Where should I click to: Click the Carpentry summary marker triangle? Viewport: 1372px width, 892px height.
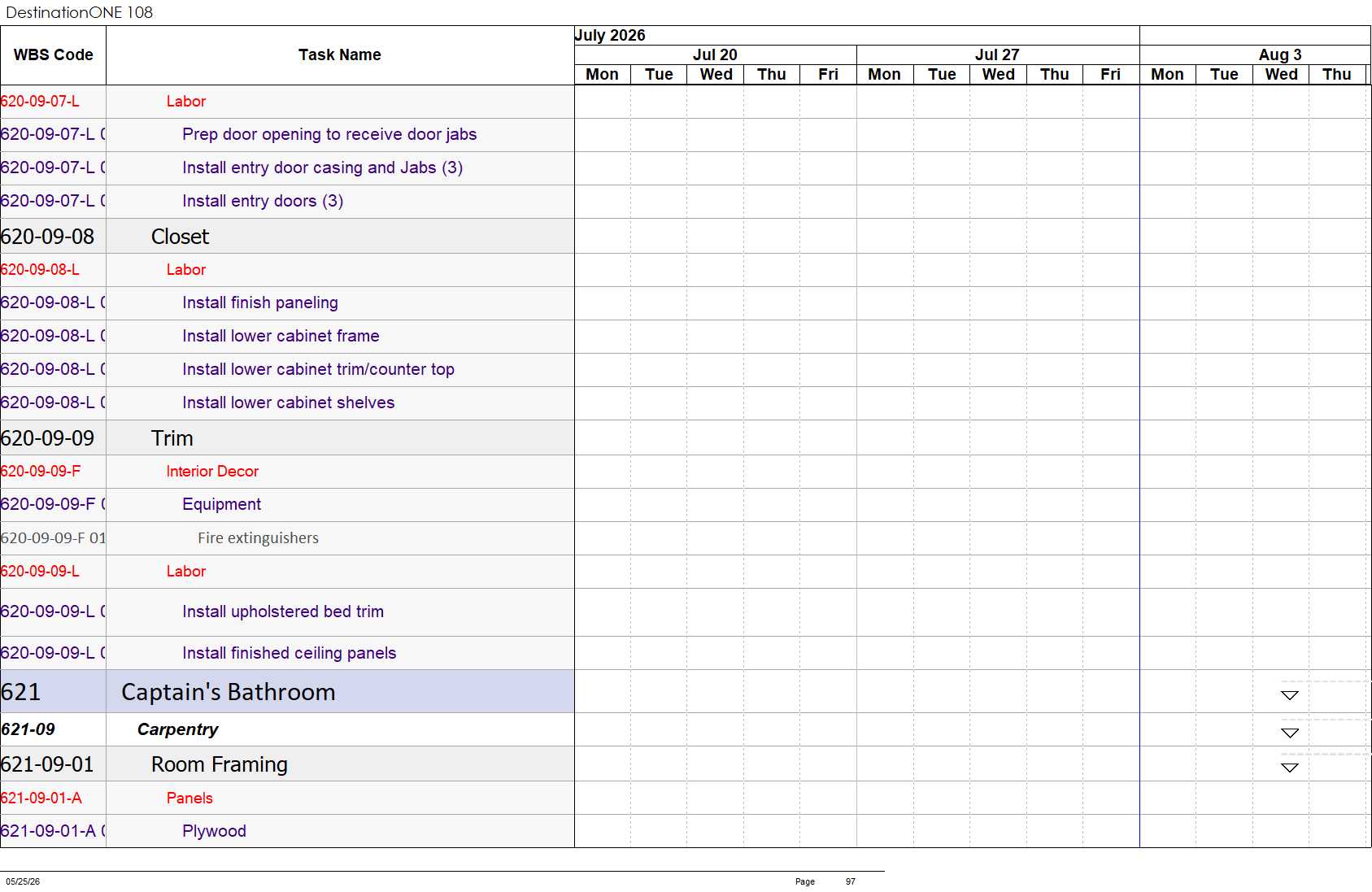pyautogui.click(x=1289, y=733)
